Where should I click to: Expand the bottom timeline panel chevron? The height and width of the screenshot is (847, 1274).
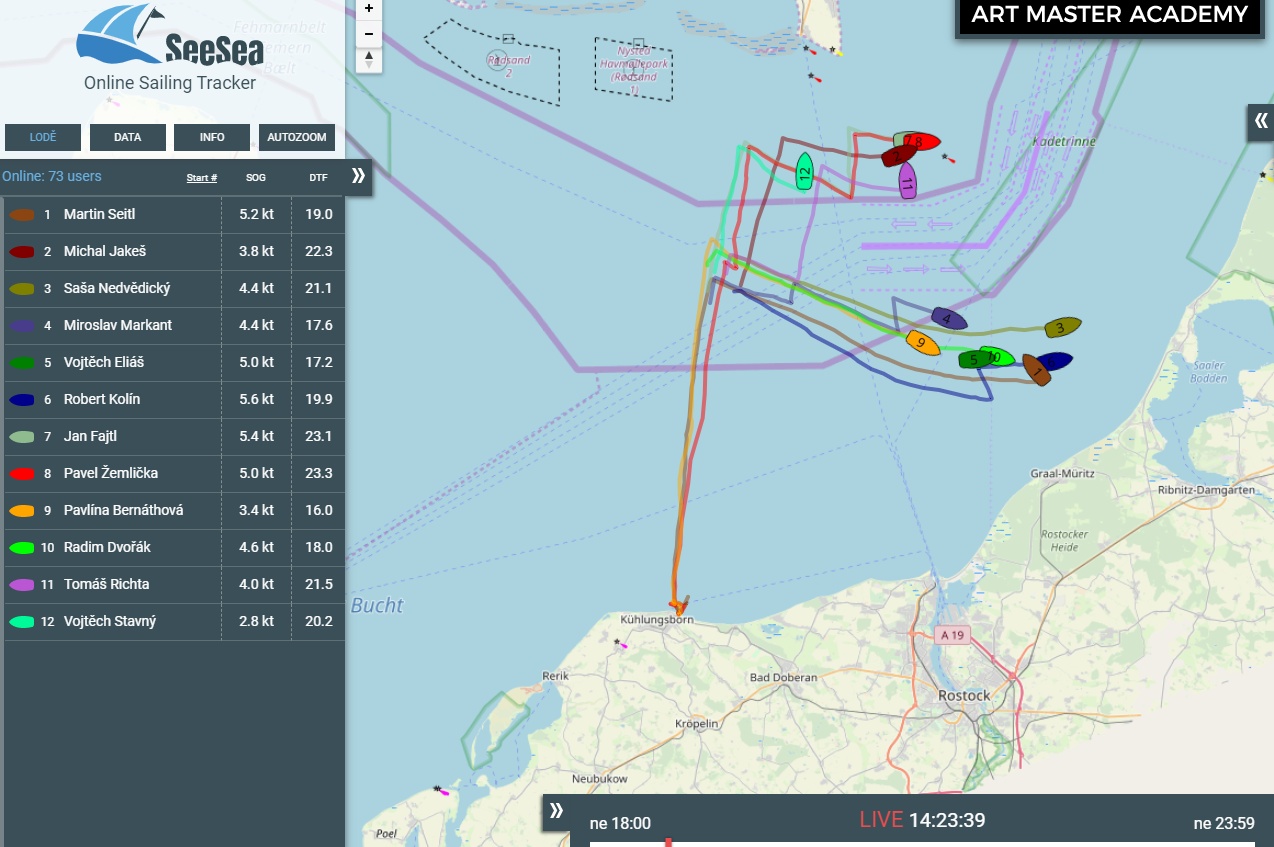click(557, 811)
